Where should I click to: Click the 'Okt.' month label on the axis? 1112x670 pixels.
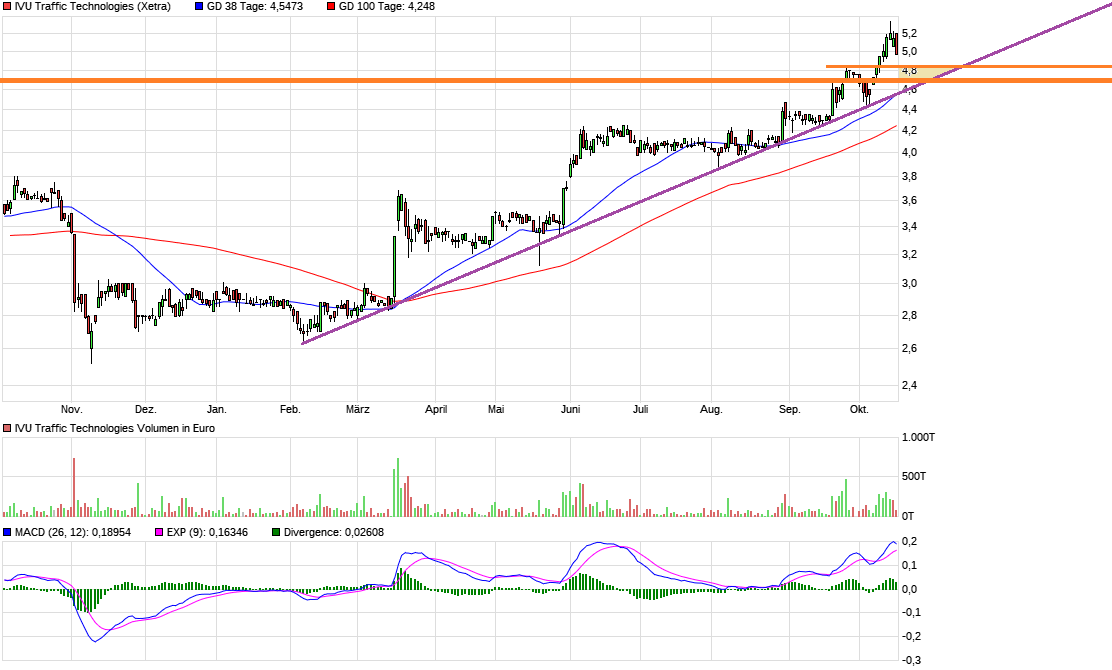(x=859, y=409)
